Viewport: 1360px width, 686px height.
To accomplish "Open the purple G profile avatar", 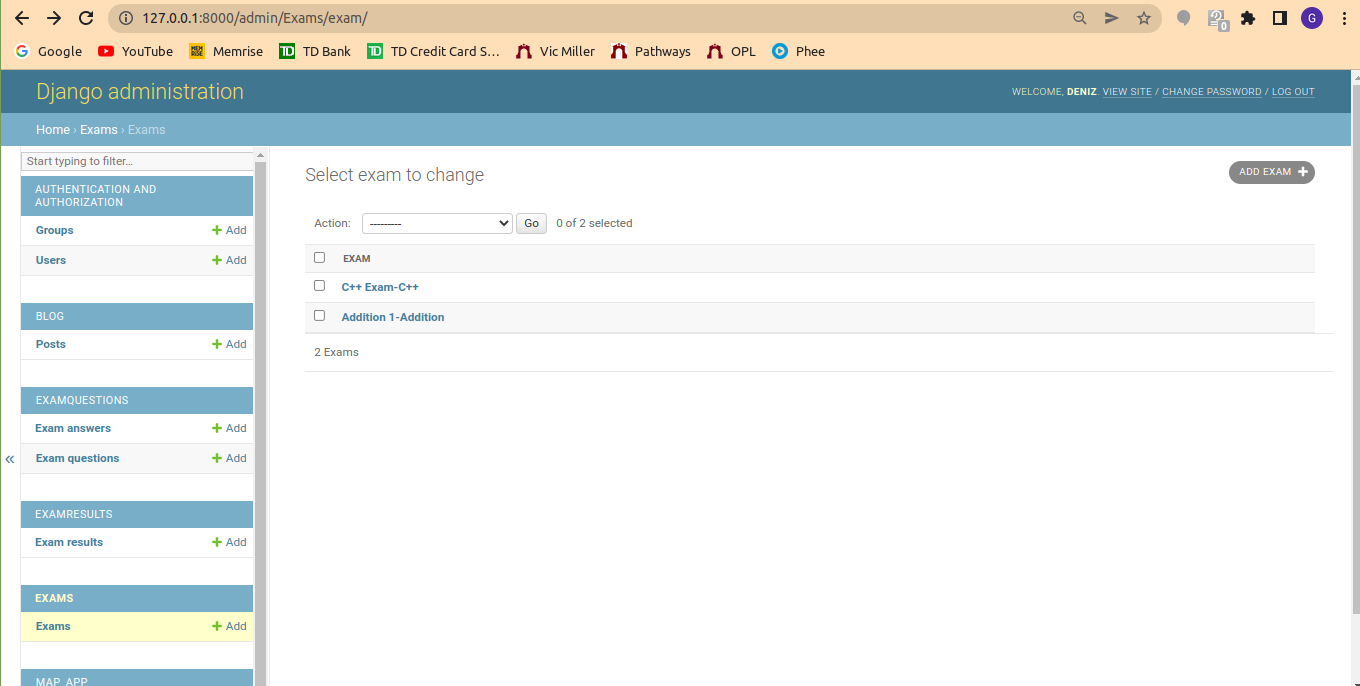I will (x=1311, y=18).
